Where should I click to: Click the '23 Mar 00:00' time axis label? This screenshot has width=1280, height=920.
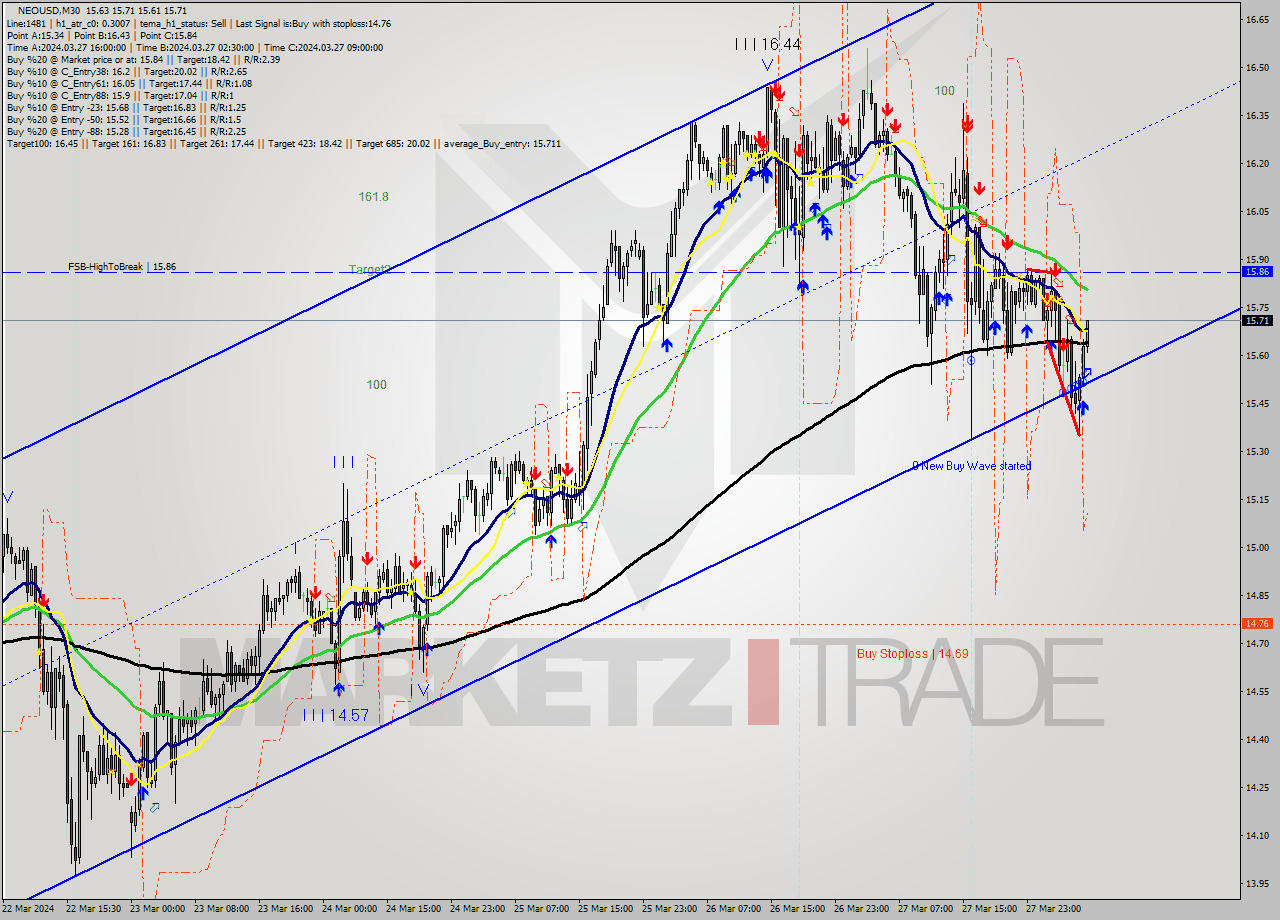point(158,909)
